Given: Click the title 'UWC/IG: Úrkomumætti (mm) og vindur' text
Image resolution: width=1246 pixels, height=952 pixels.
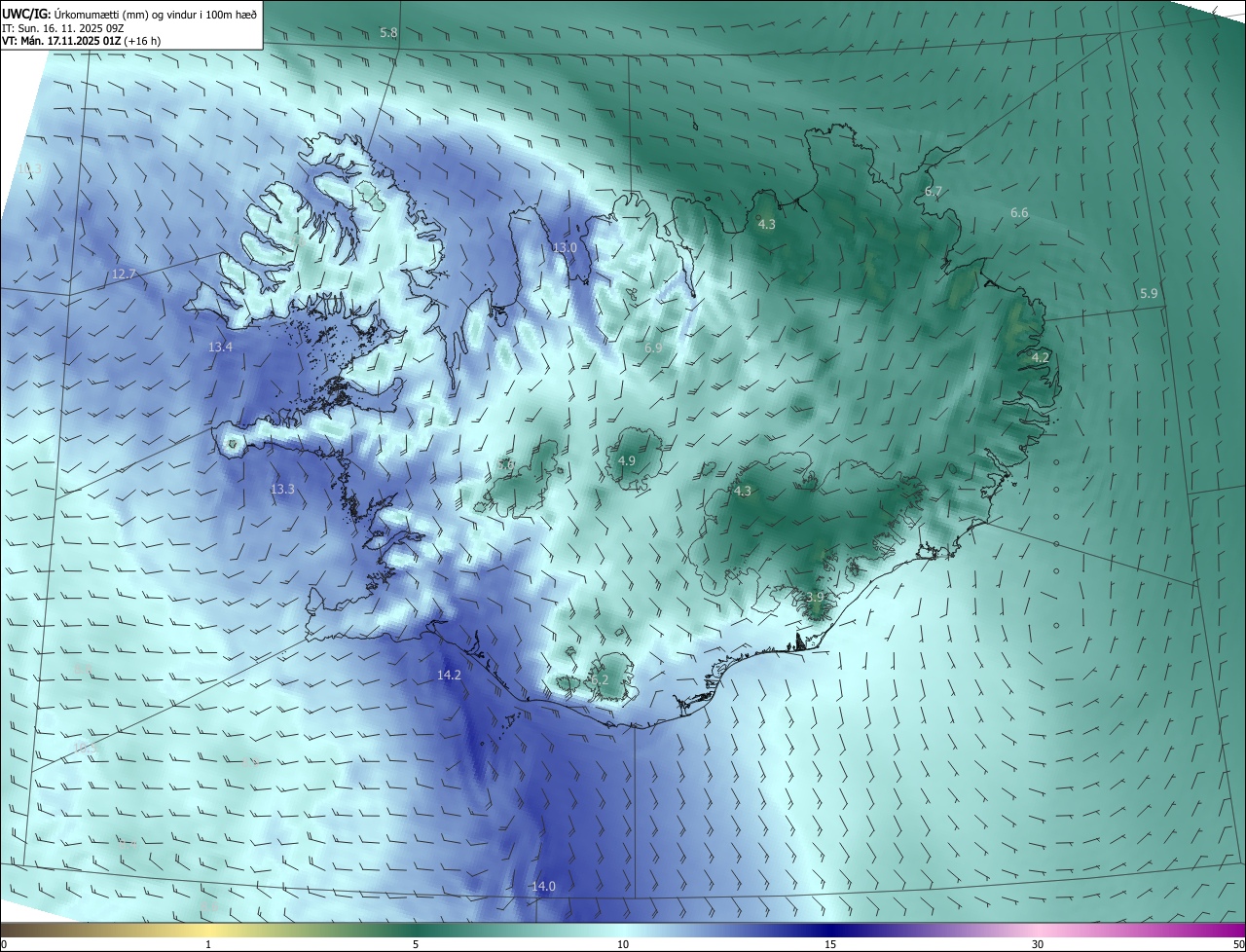Looking at the screenshot, I should click(x=129, y=14).
